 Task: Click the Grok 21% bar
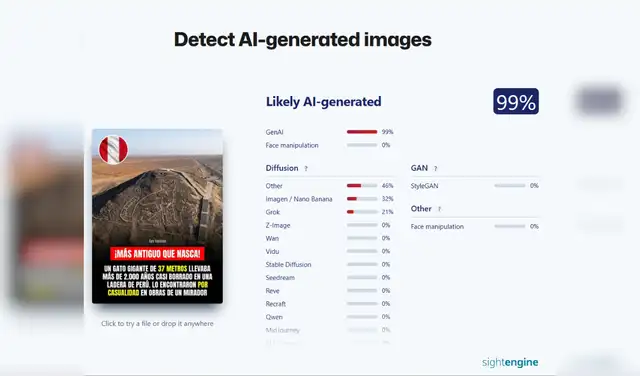(x=362, y=212)
